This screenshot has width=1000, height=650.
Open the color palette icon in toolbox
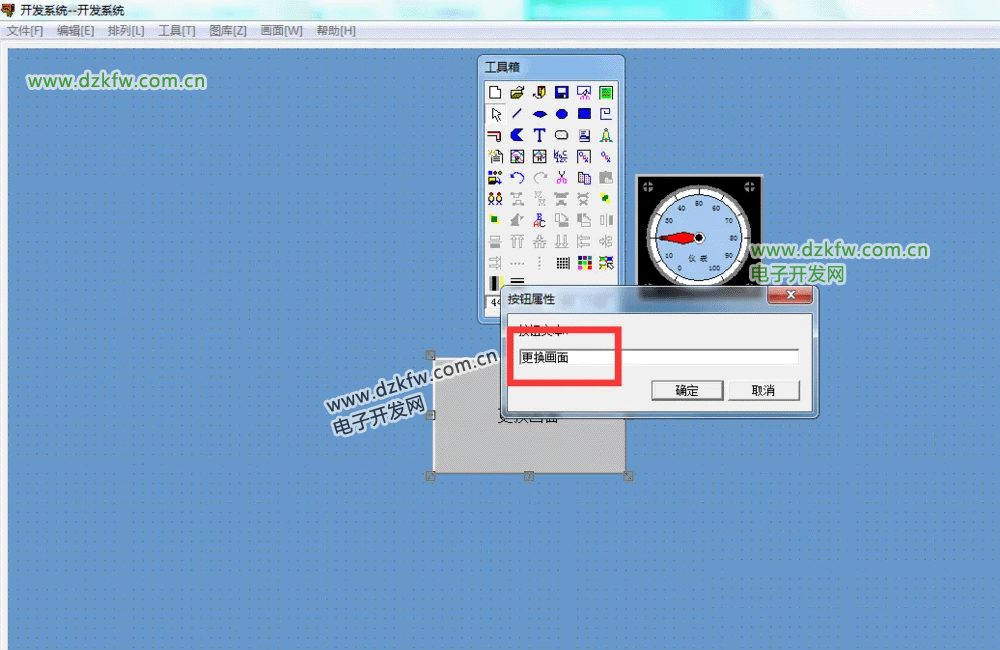click(584, 263)
